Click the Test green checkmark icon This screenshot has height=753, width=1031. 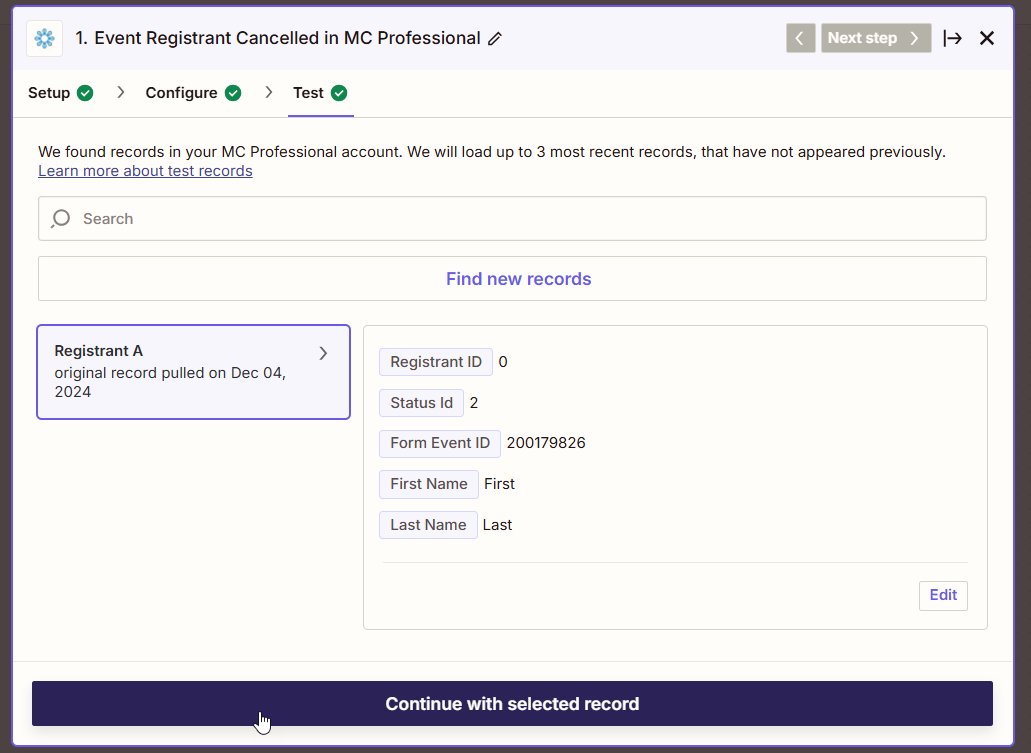[x=339, y=93]
